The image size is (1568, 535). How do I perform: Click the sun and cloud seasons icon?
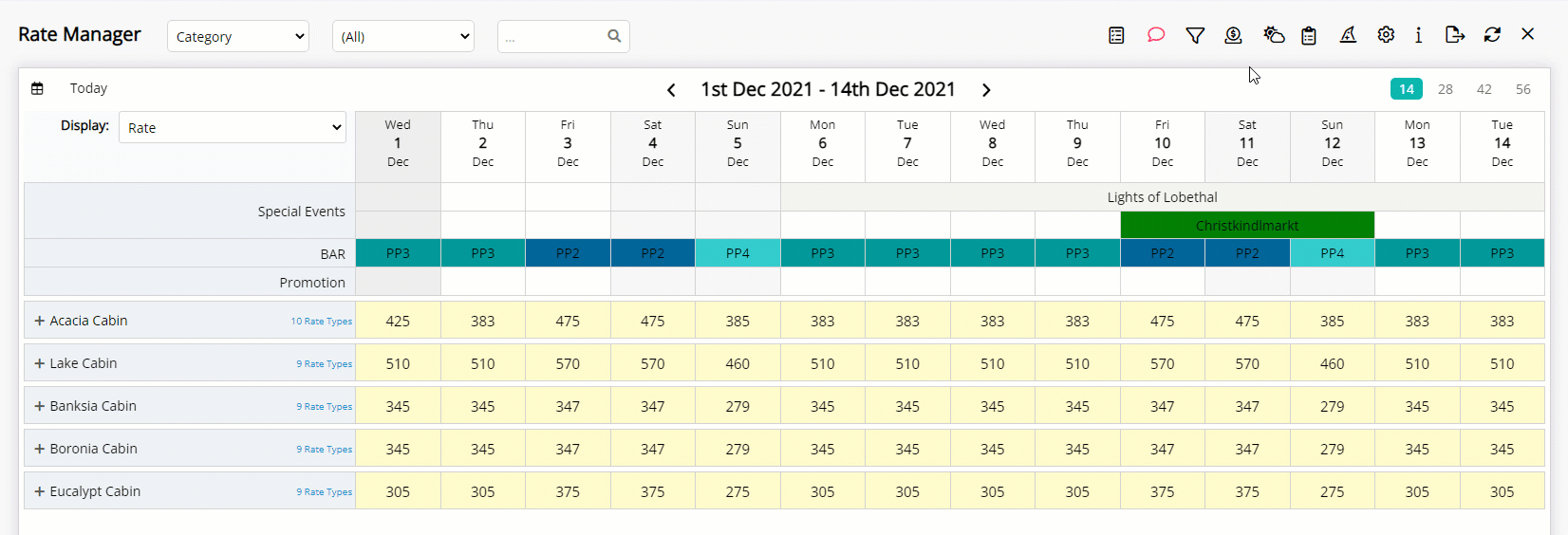pyautogui.click(x=1274, y=35)
